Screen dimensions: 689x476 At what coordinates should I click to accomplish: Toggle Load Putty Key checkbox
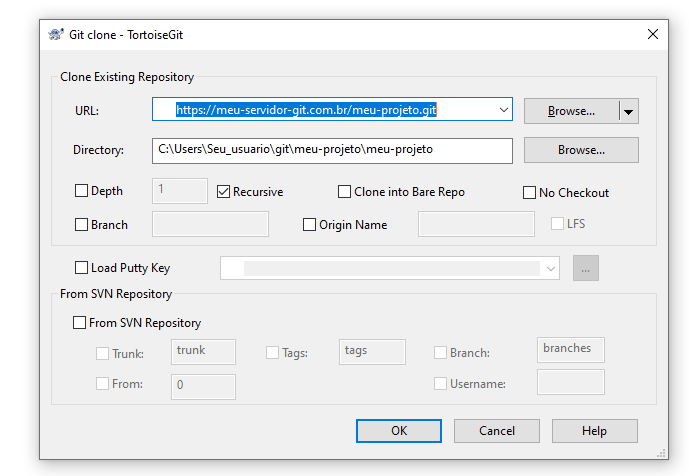(x=81, y=268)
